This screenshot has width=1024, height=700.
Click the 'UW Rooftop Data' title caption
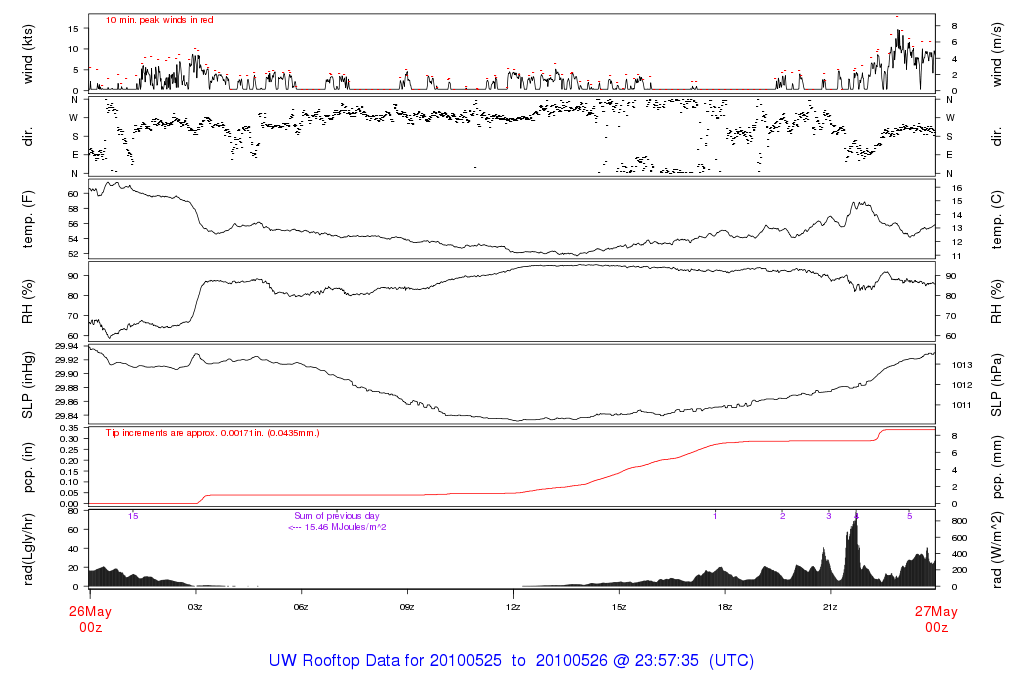point(511,661)
